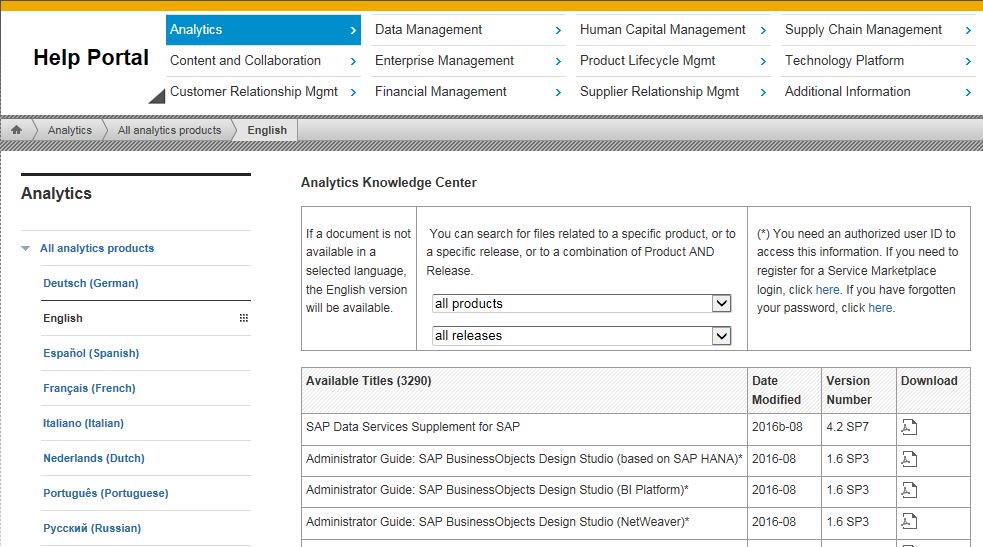Collapse All analytics products tree arrow
This screenshot has width=983, height=547.
[25, 248]
